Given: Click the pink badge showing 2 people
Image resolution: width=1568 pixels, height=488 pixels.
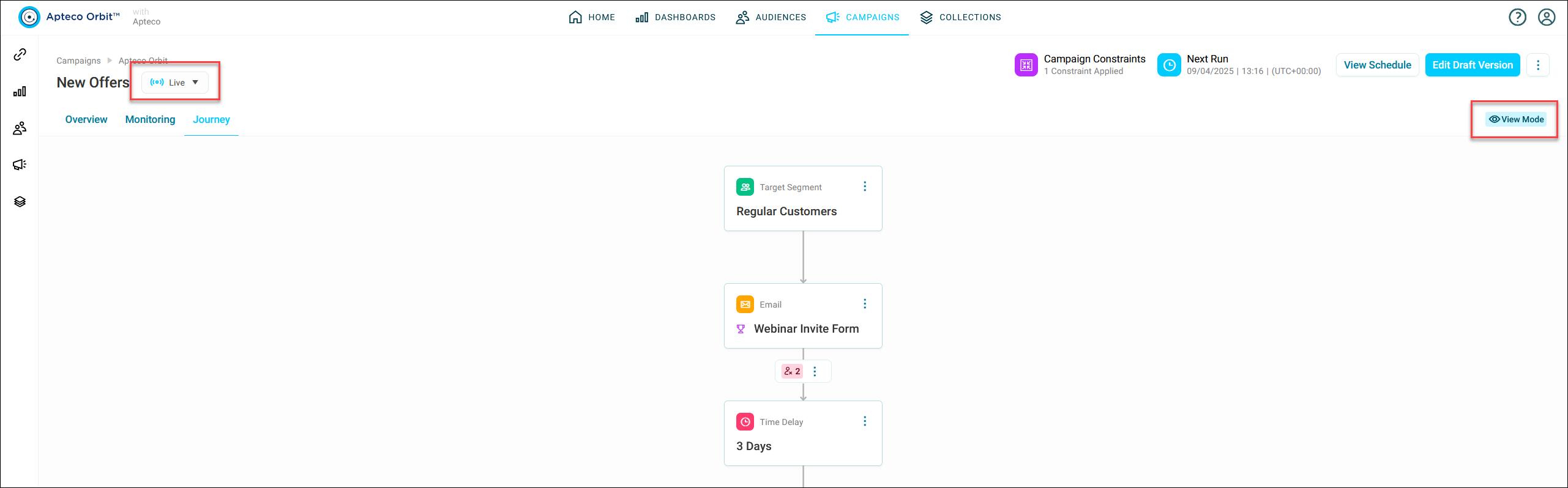Looking at the screenshot, I should coord(792,371).
